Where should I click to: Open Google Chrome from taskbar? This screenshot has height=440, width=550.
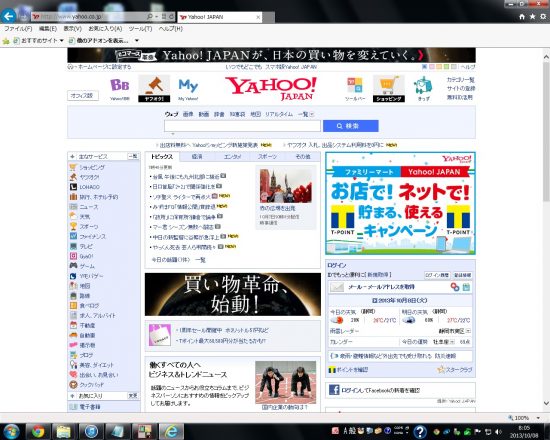pos(38,431)
